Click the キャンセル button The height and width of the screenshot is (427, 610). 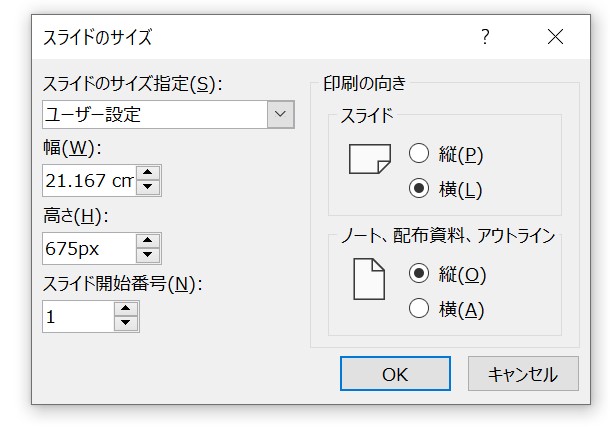pyautogui.click(x=523, y=374)
